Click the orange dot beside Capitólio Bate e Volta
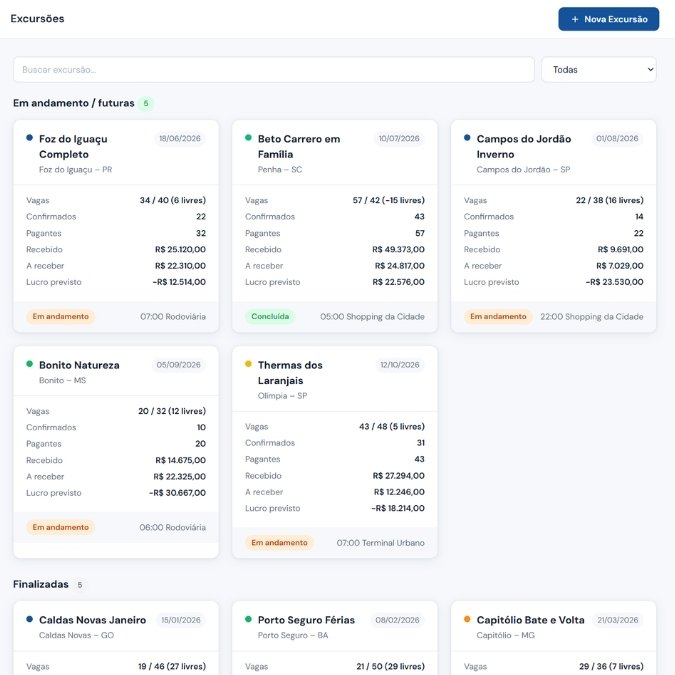The image size is (675, 675). [x=467, y=619]
